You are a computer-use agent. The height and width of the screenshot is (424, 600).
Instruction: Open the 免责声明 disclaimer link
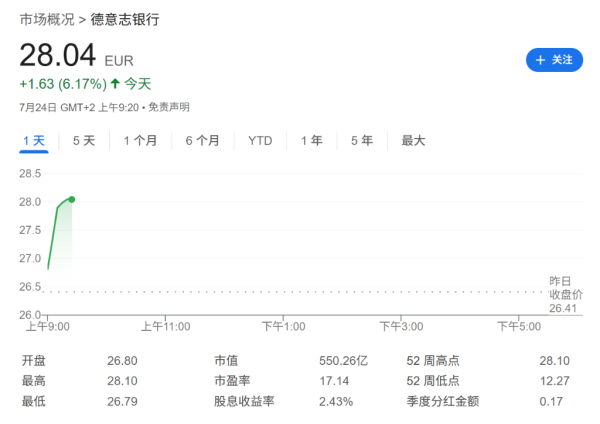coord(169,107)
